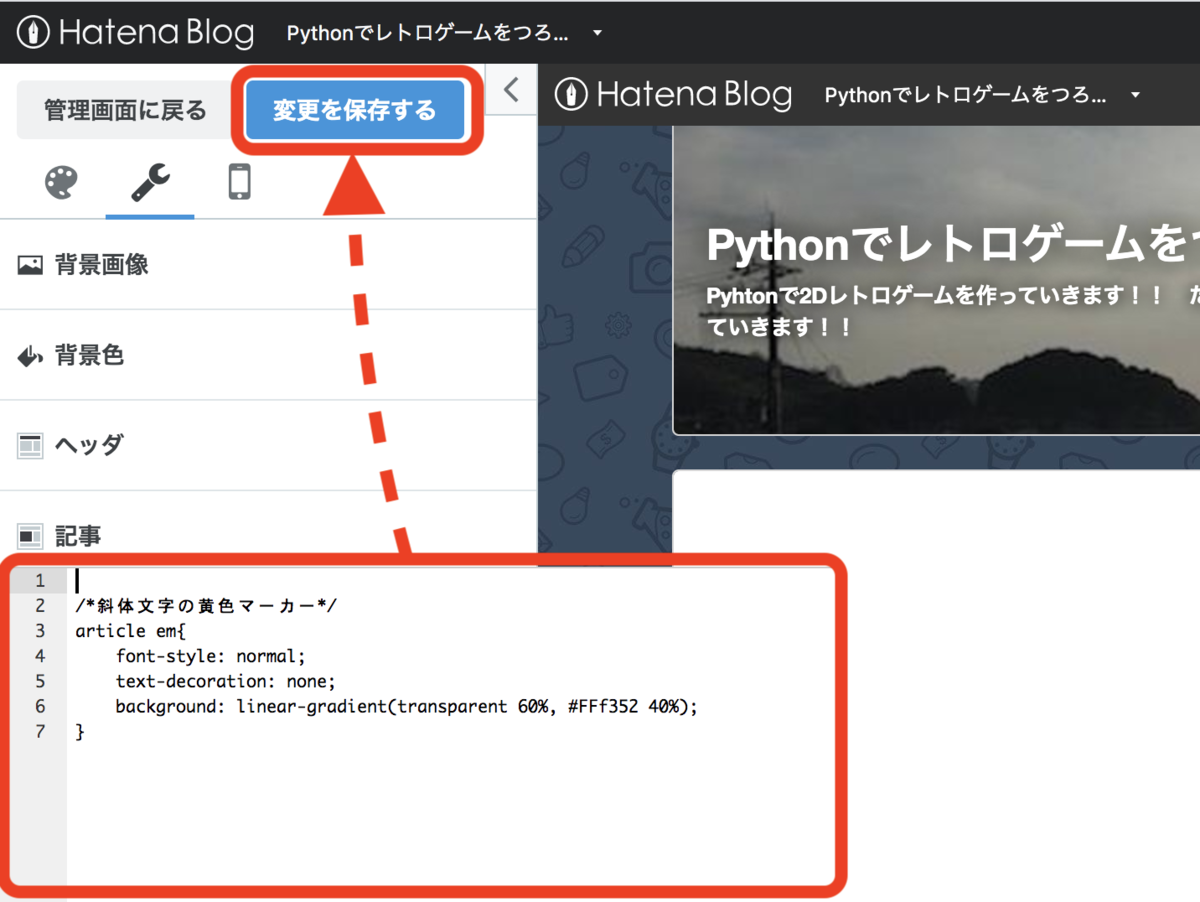The height and width of the screenshot is (902, 1200).
Task: Open the wrench customize tab icon
Action: click(x=149, y=182)
